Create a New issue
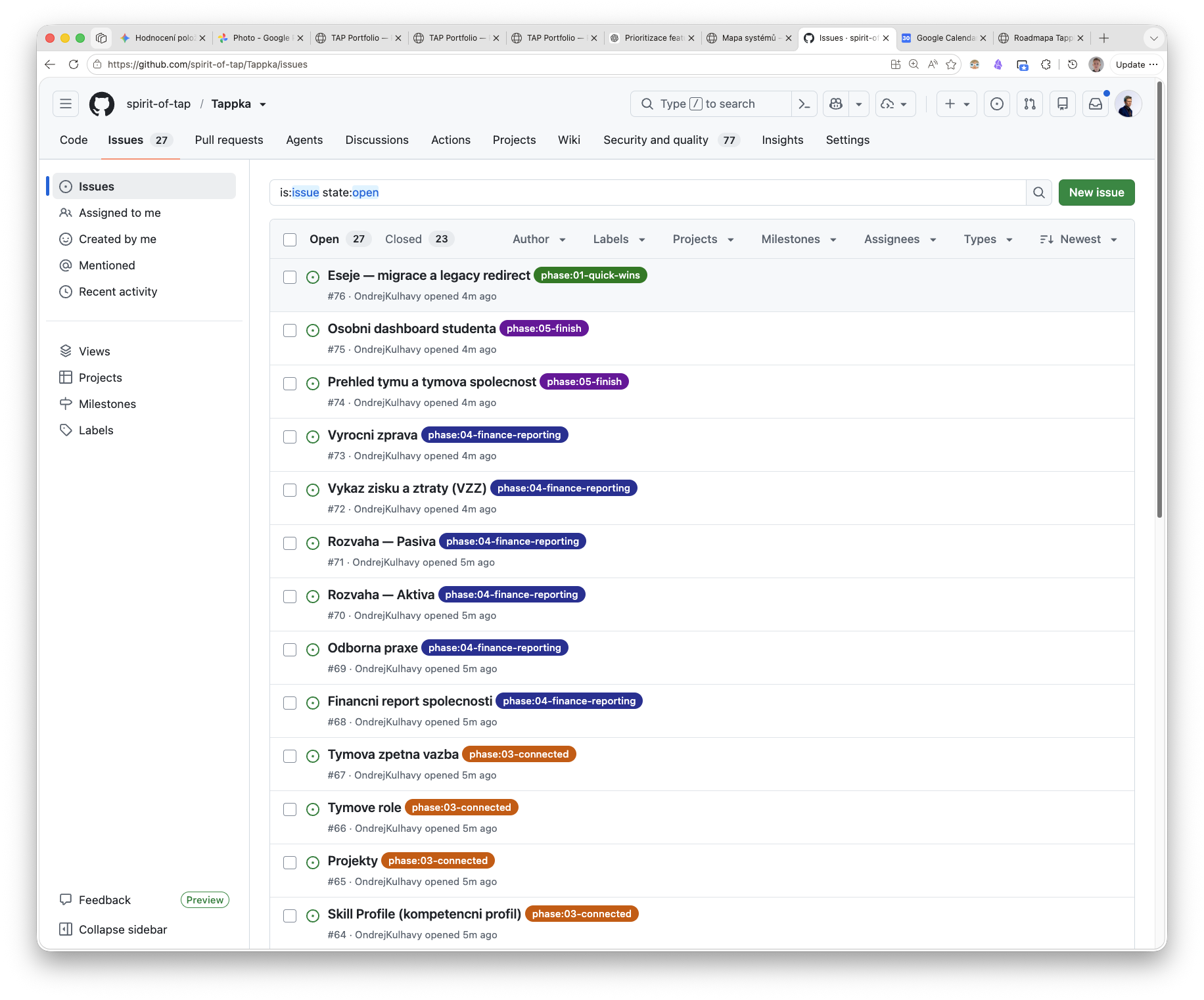 point(1096,193)
